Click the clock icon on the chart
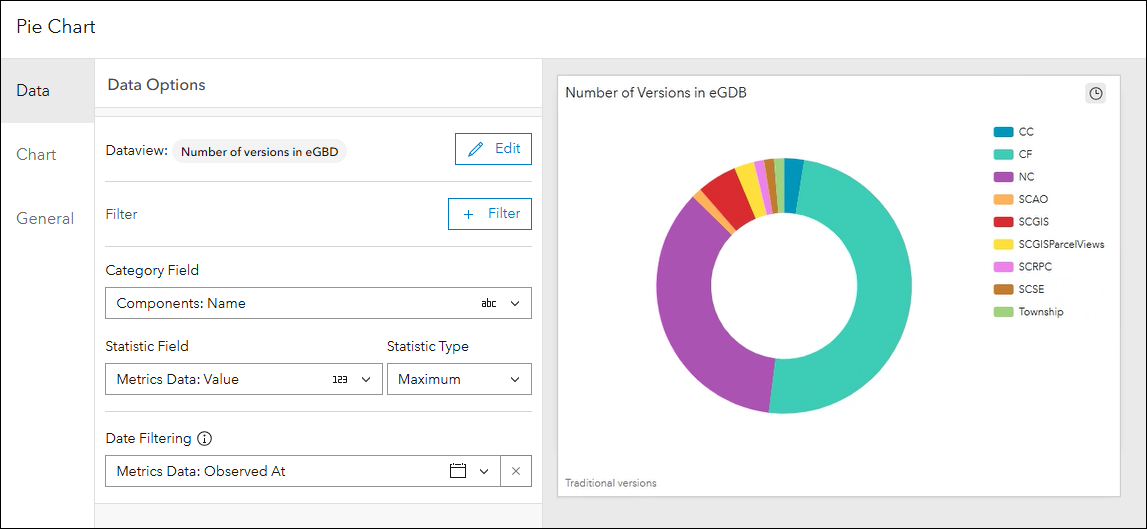This screenshot has width=1147, height=529. click(1096, 93)
